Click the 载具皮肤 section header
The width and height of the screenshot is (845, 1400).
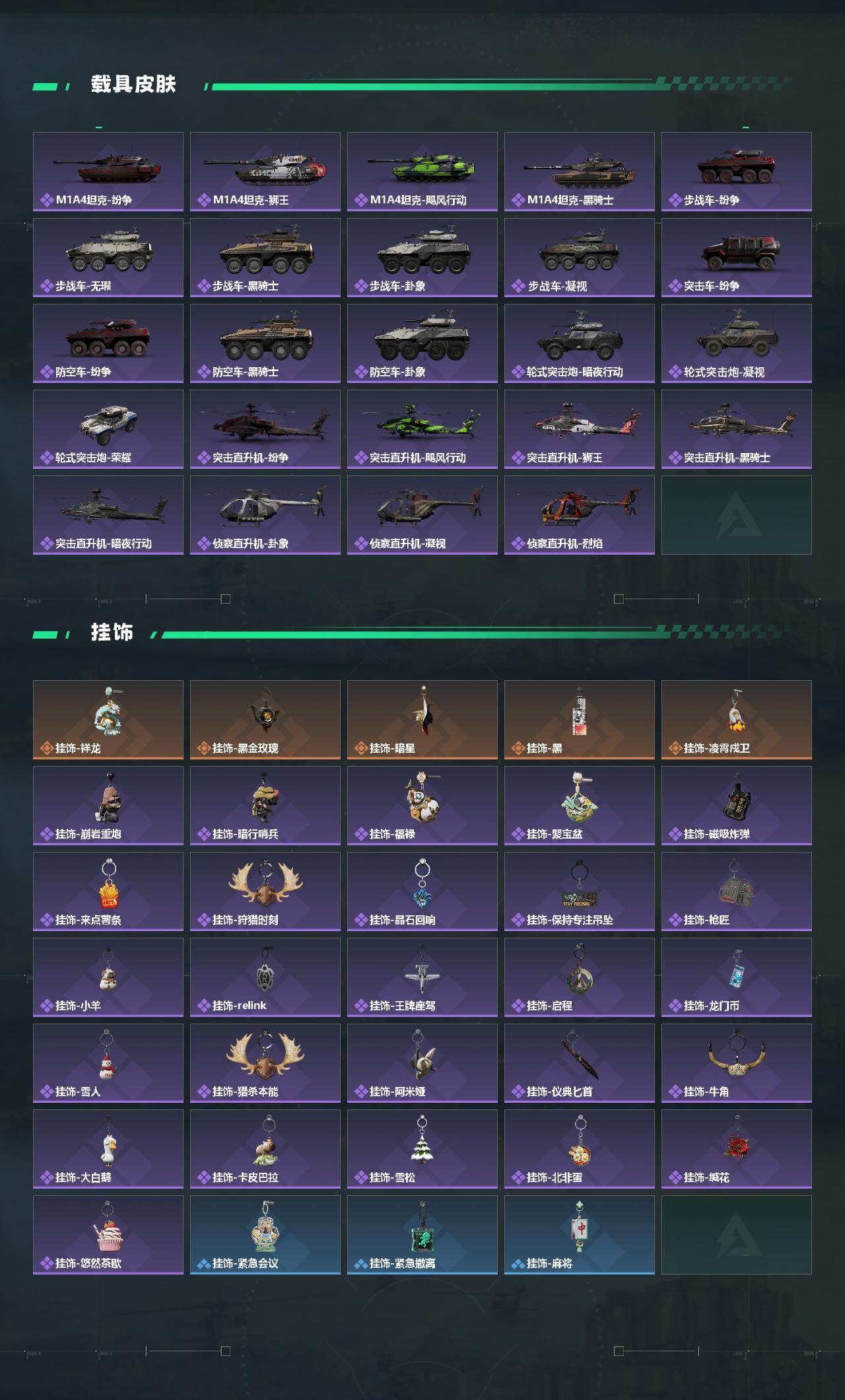click(133, 85)
